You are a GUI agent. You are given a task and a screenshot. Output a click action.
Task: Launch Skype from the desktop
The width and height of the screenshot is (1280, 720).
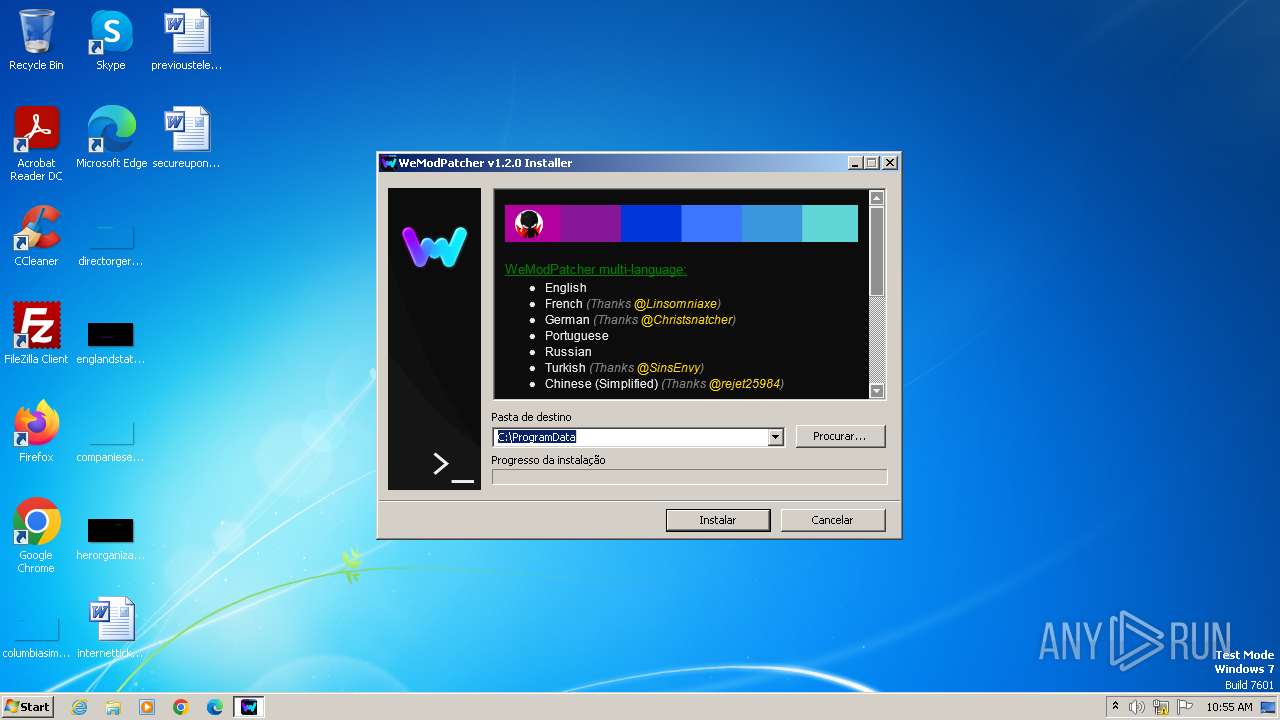tap(110, 40)
